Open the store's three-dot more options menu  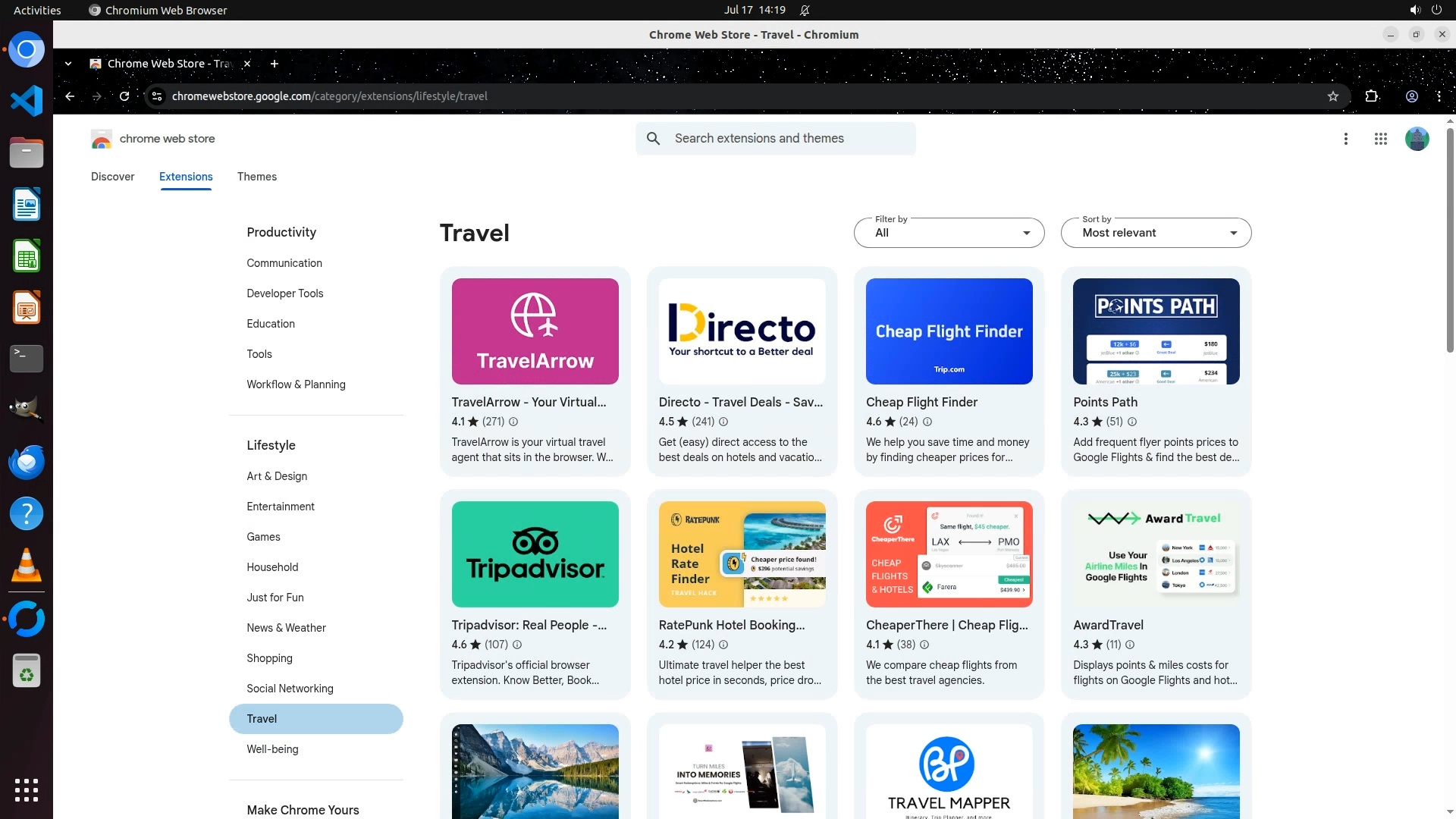pyautogui.click(x=1345, y=139)
